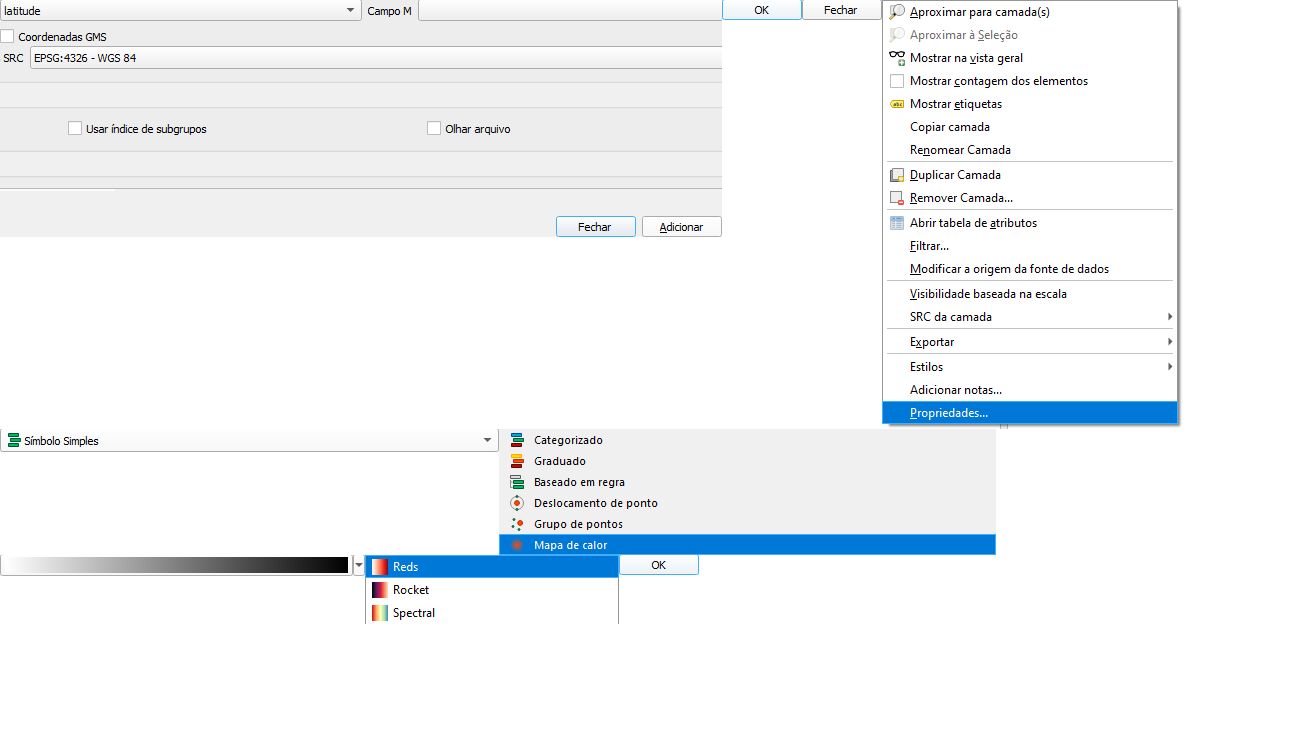Toggle the Olhar arquivo checkbox
The width and height of the screenshot is (1290, 730).
[434, 129]
